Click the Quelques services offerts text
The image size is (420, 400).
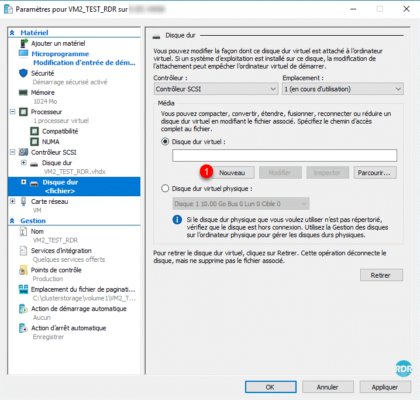coord(69,259)
